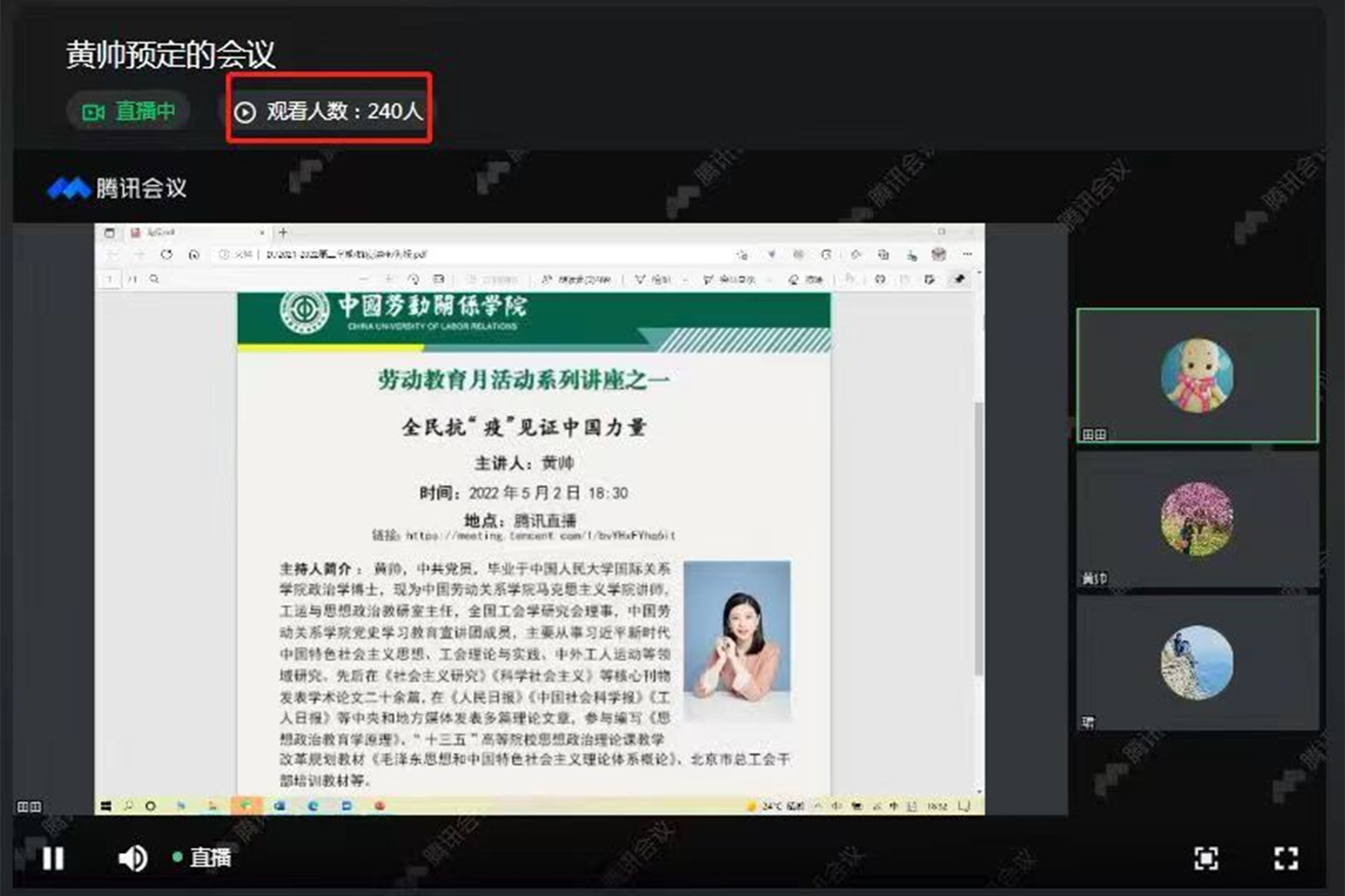The width and height of the screenshot is (1345, 896).
Task: Open browser more options ellipsis menu
Action: pos(967,254)
